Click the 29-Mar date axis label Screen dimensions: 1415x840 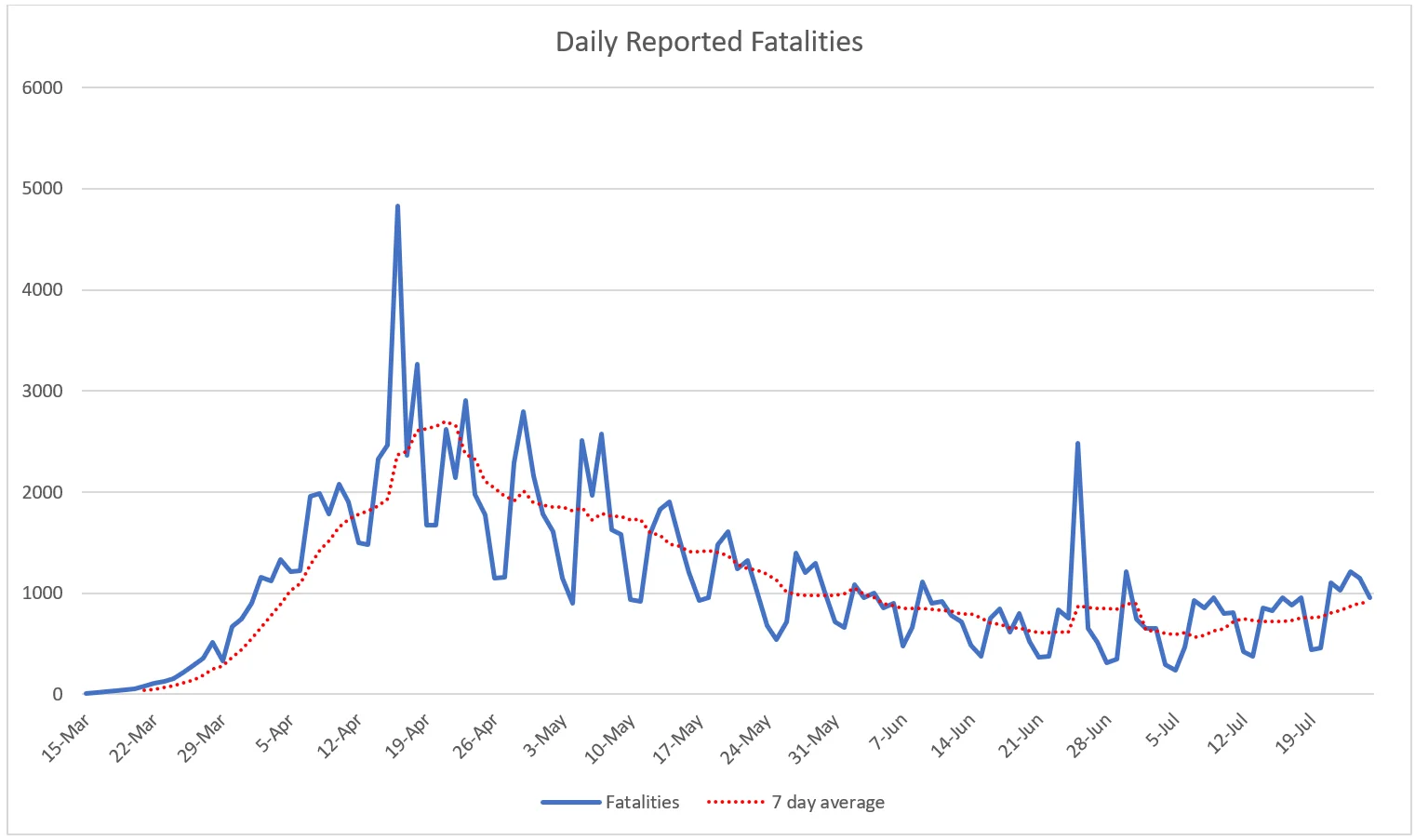click(203, 739)
